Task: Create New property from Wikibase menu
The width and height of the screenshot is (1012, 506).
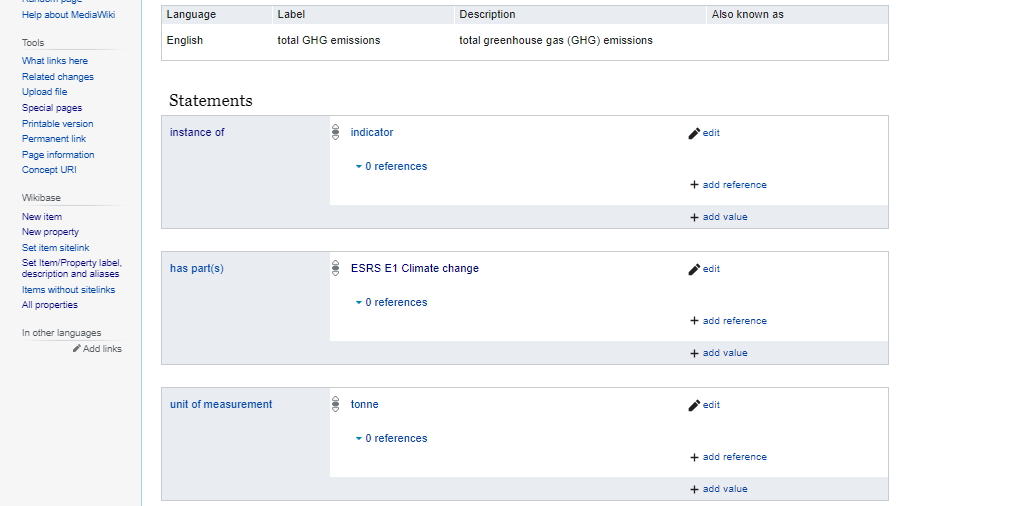Action: 50,232
